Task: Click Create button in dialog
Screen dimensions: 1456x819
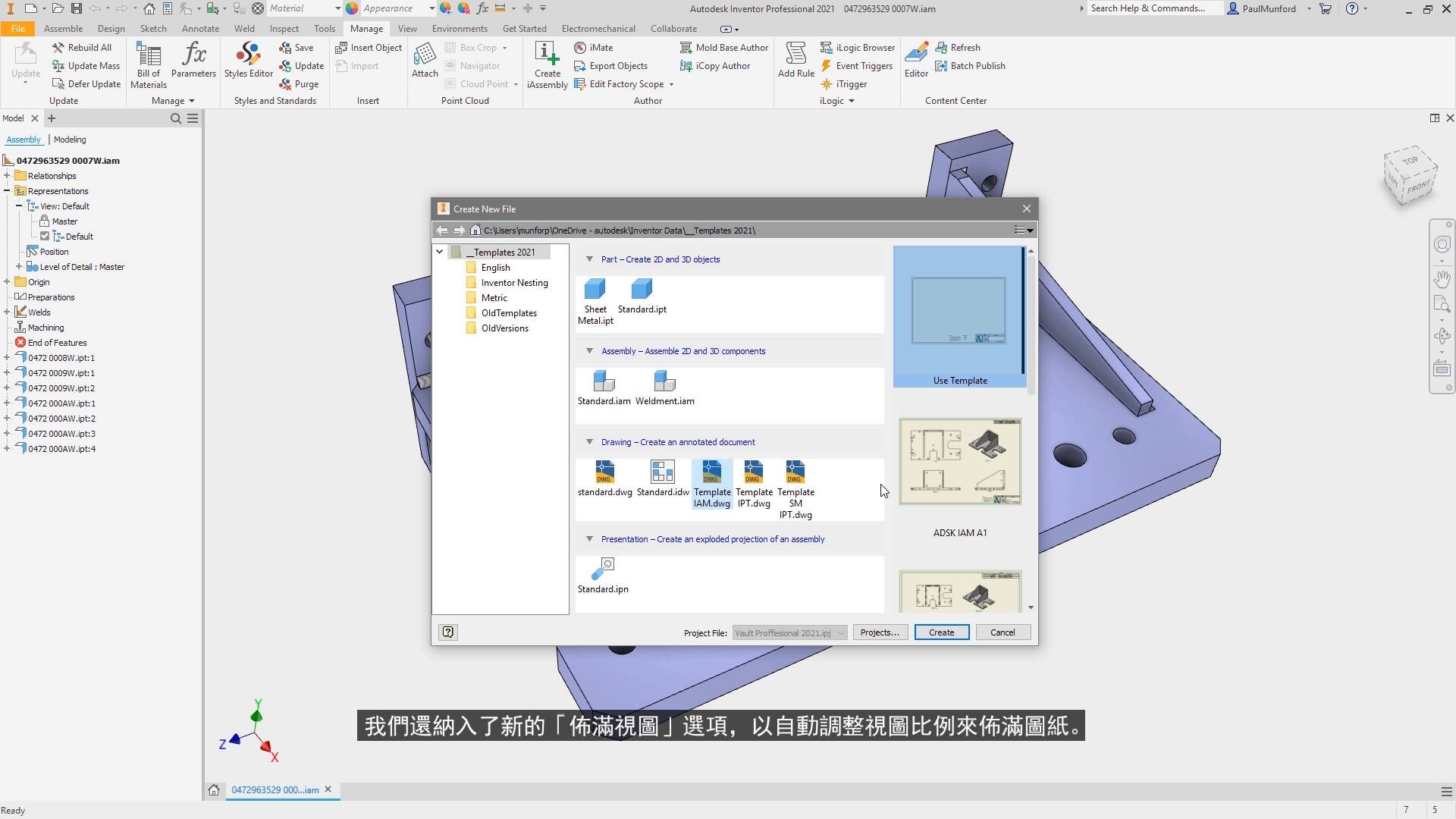Action: (x=941, y=632)
